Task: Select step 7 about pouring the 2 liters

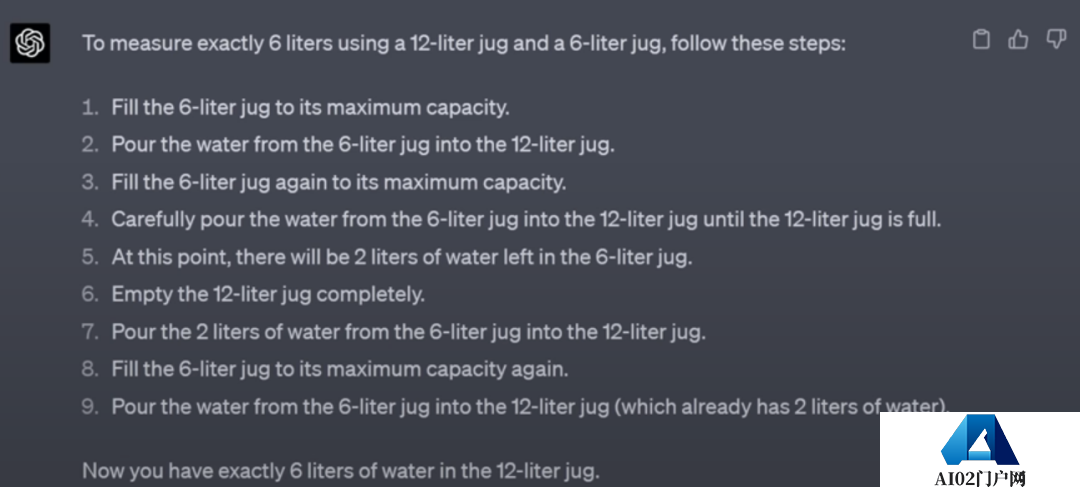Action: coord(408,331)
